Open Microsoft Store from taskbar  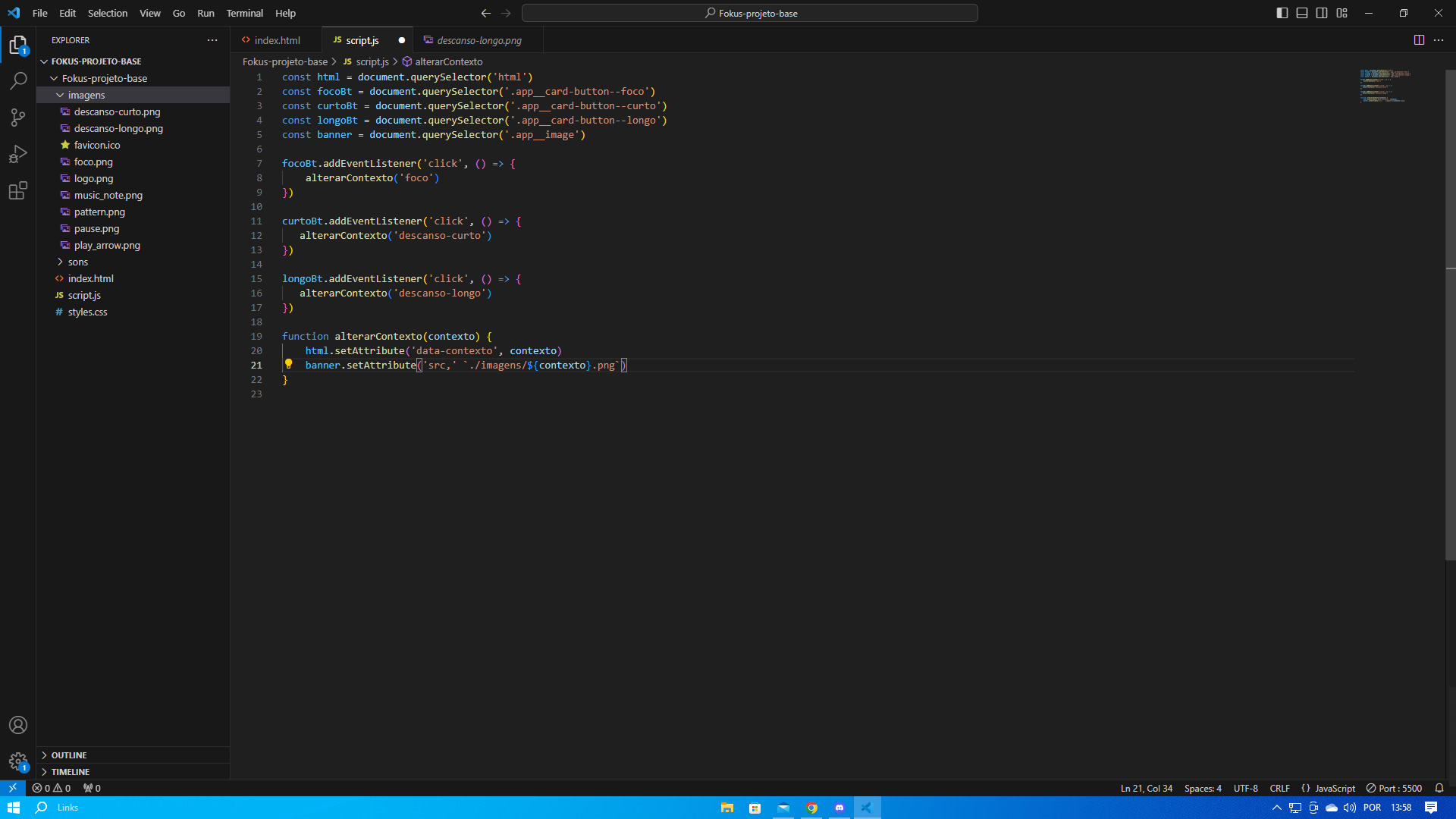coord(755,808)
